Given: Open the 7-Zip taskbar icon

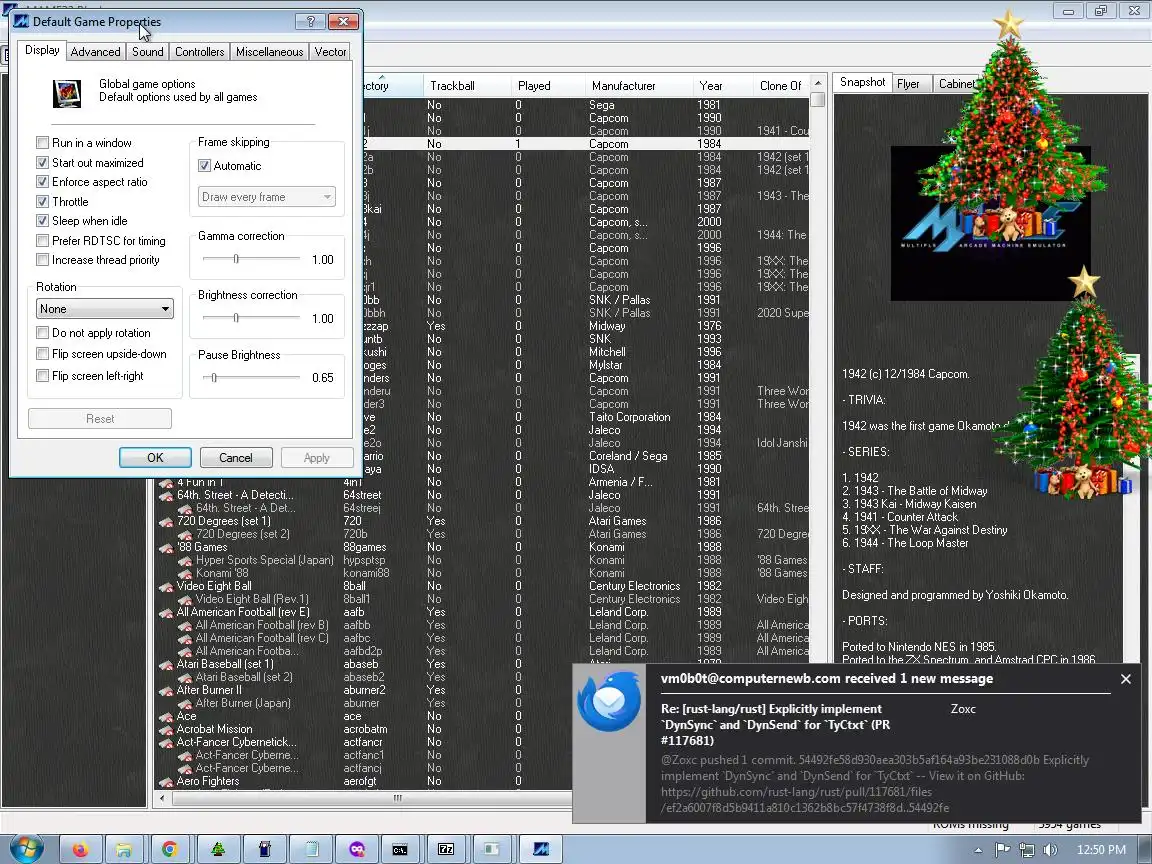Looking at the screenshot, I should click(x=446, y=850).
